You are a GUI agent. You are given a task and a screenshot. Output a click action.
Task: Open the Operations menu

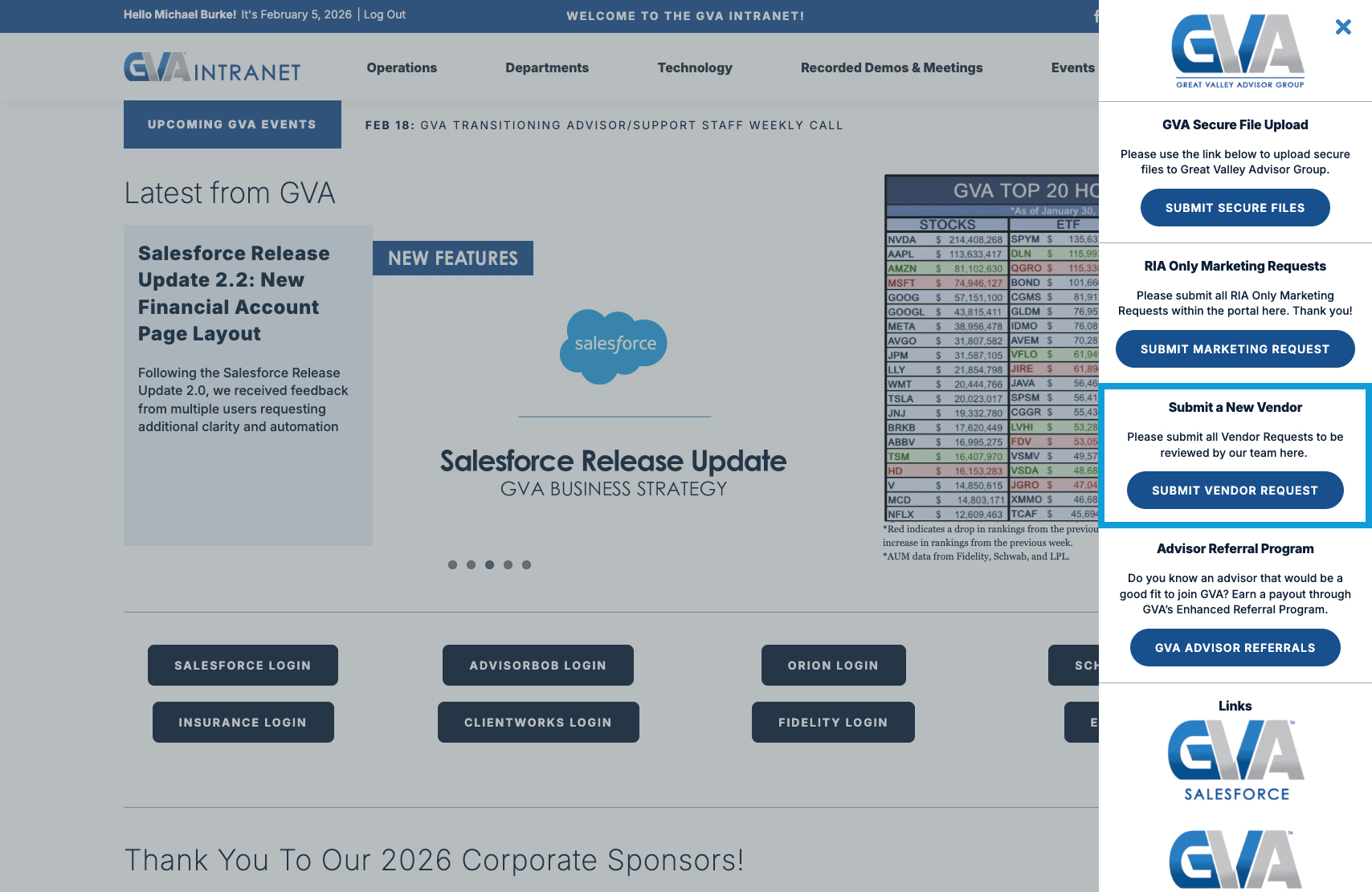(x=402, y=68)
